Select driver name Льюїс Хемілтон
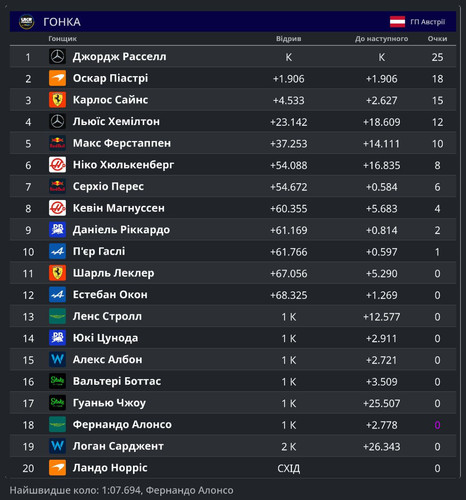The image size is (466, 500). pos(116,121)
